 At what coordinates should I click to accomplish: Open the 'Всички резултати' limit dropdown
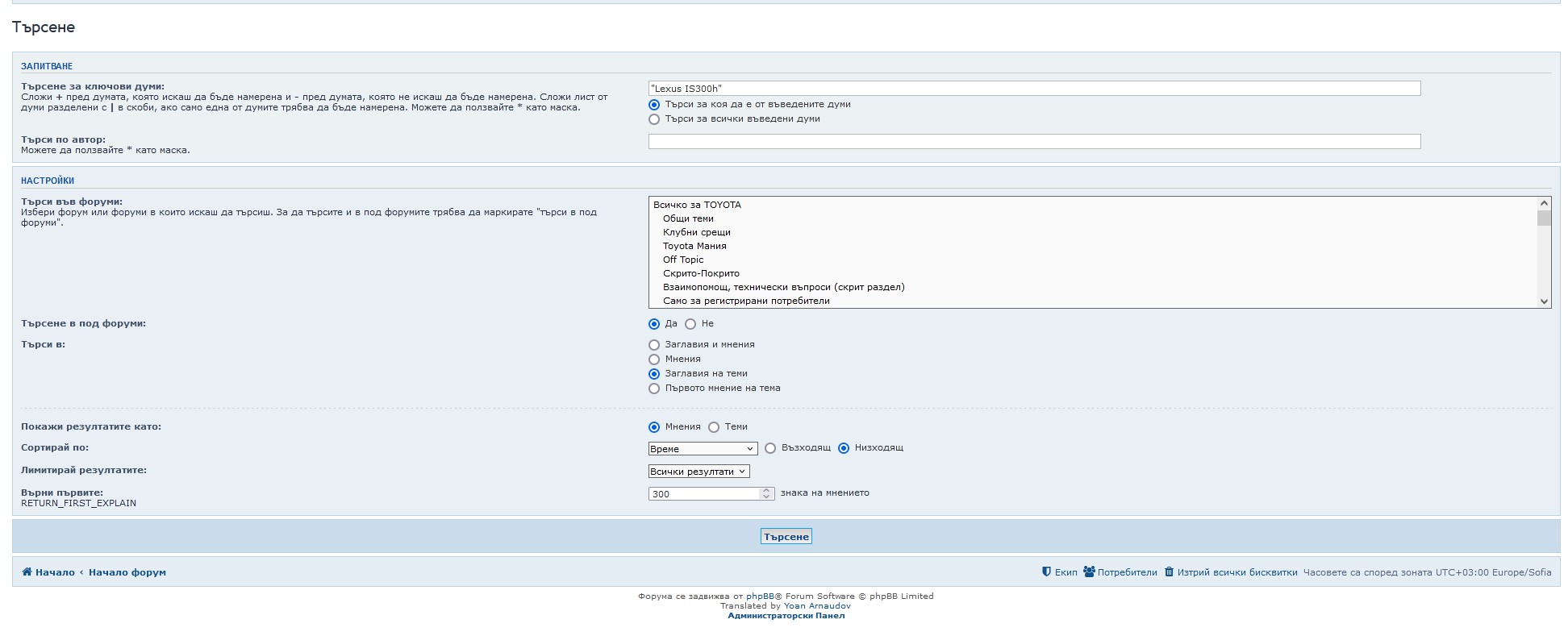[699, 472]
